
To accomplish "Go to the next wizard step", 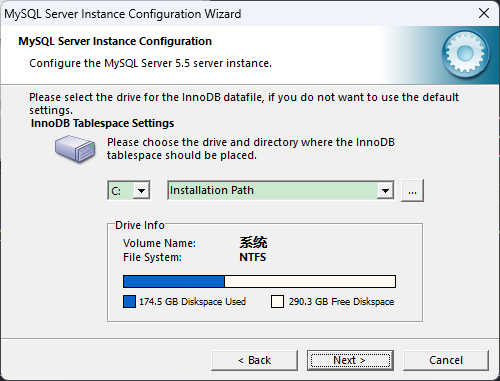I will coord(350,360).
